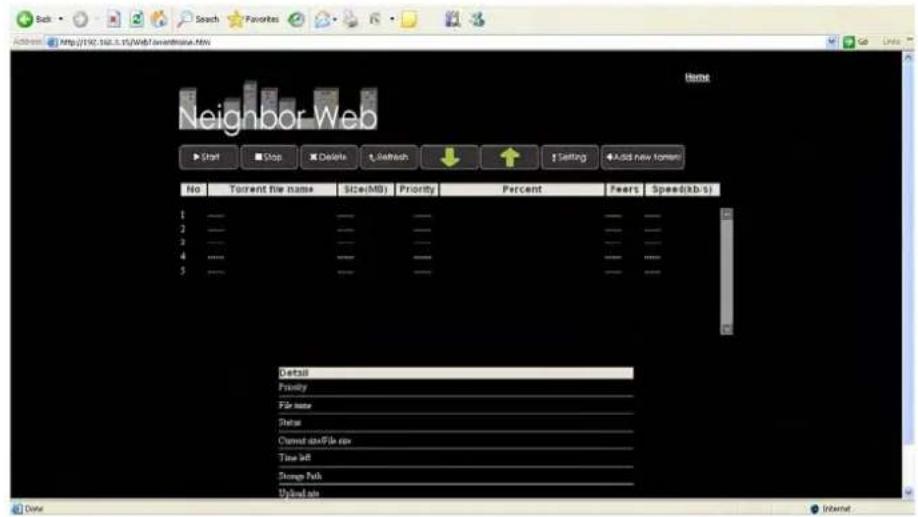Click the Neighbor Web logo
Image resolution: width=918 pixels, height=517 pixels.
pyautogui.click(x=278, y=106)
